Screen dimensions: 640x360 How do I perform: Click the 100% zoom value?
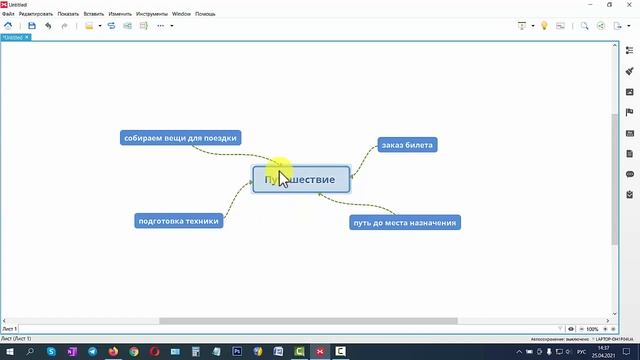pos(592,329)
